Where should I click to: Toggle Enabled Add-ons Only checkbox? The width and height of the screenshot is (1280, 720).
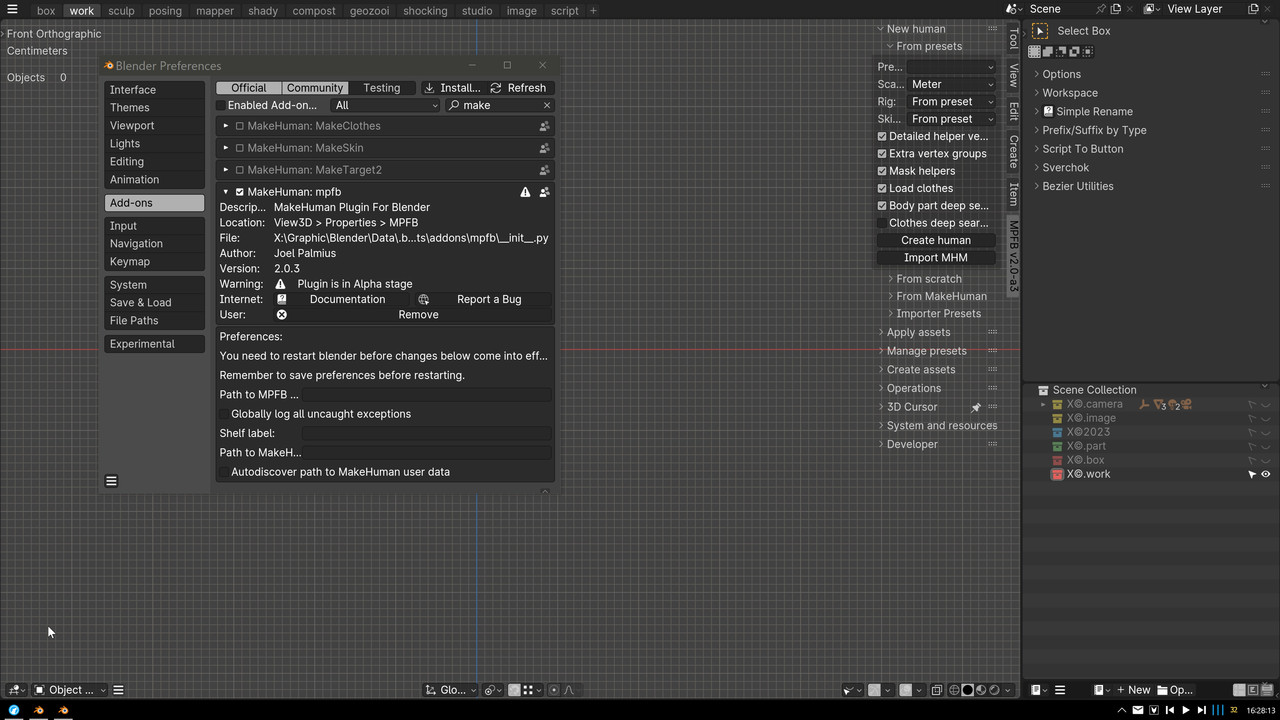(x=221, y=105)
